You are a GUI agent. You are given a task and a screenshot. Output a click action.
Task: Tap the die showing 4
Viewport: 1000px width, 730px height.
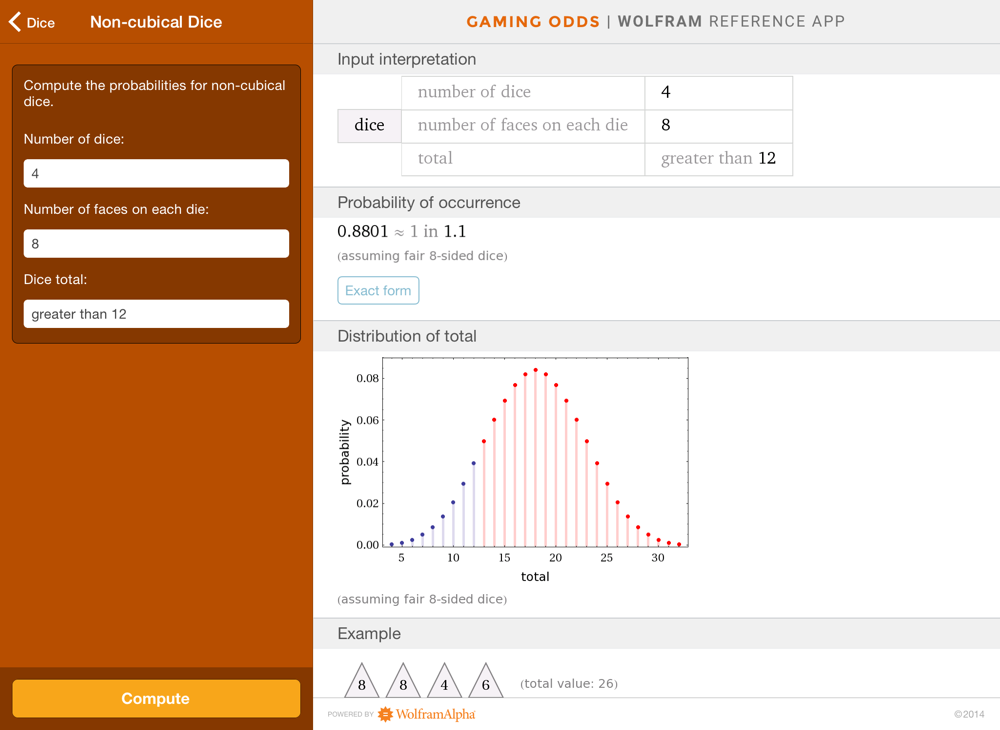click(445, 680)
